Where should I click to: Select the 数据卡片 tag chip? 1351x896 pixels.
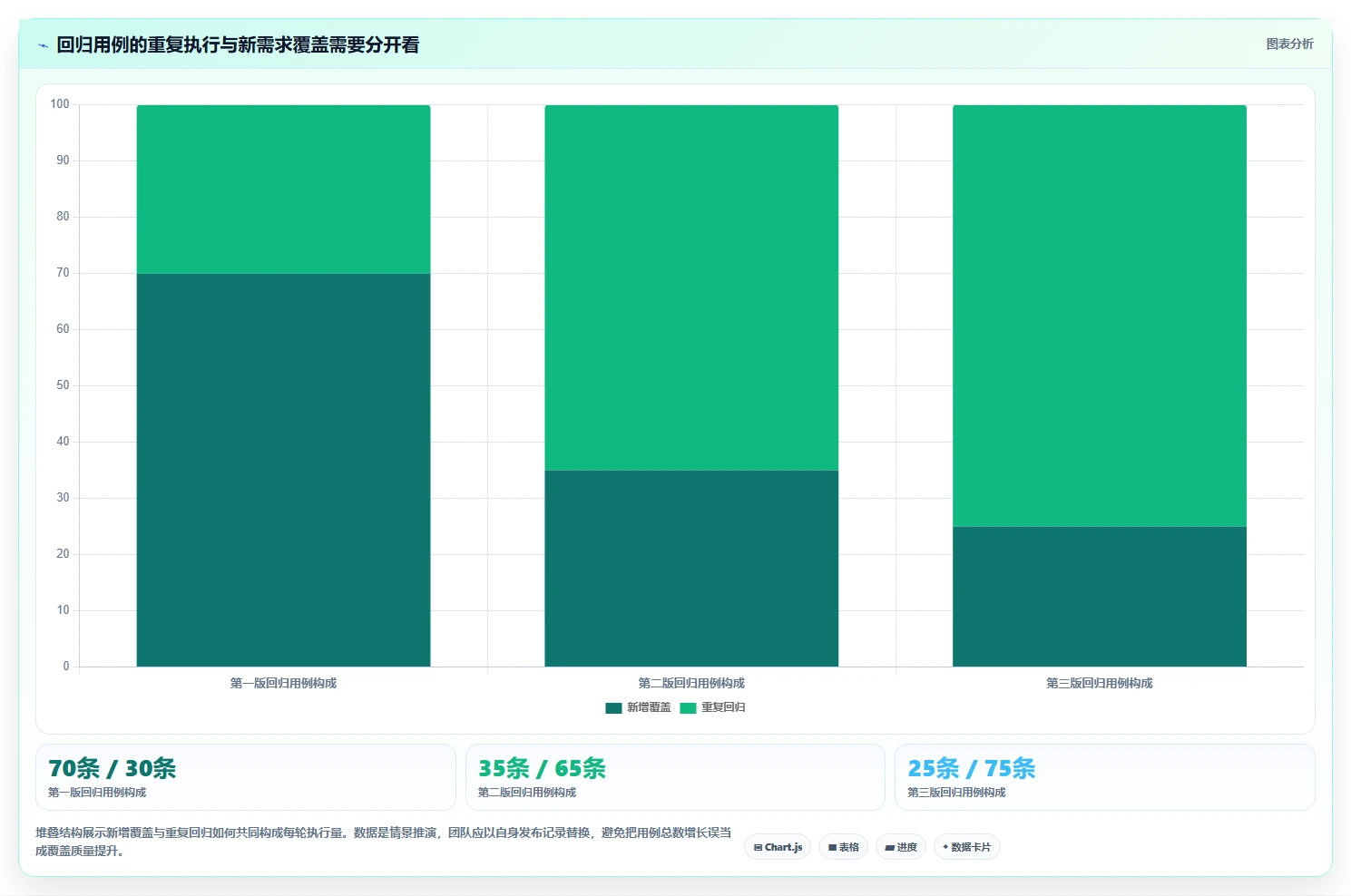(x=966, y=847)
